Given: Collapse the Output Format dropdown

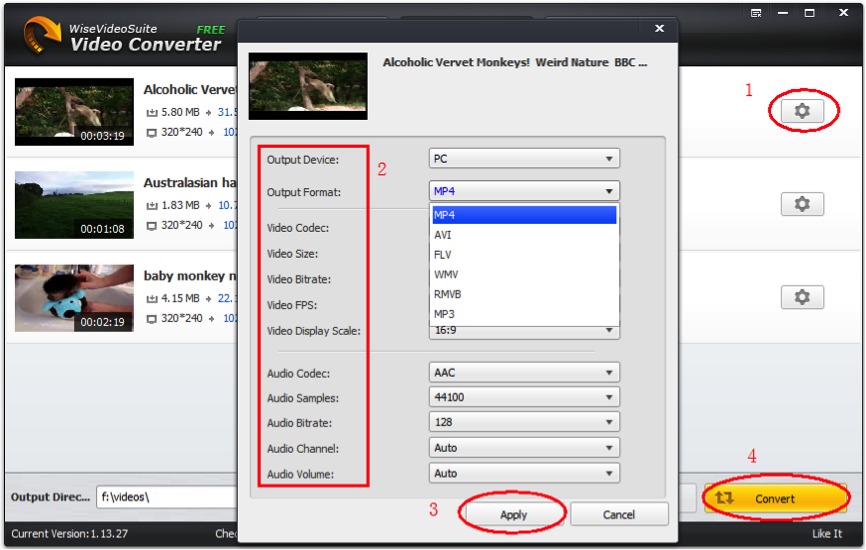Looking at the screenshot, I should (524, 191).
